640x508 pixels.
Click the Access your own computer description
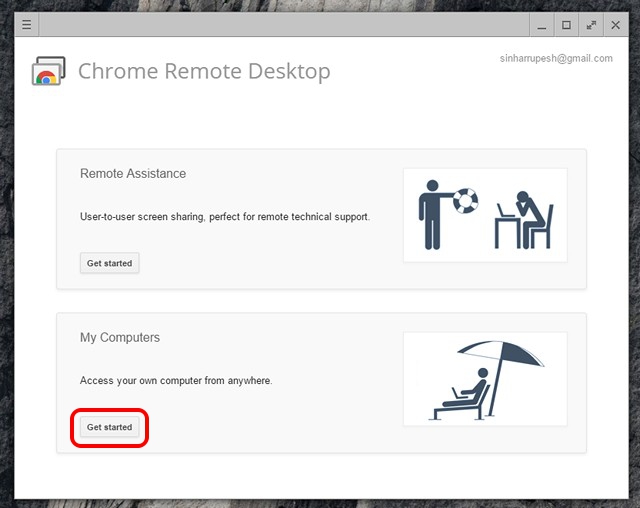tap(176, 380)
